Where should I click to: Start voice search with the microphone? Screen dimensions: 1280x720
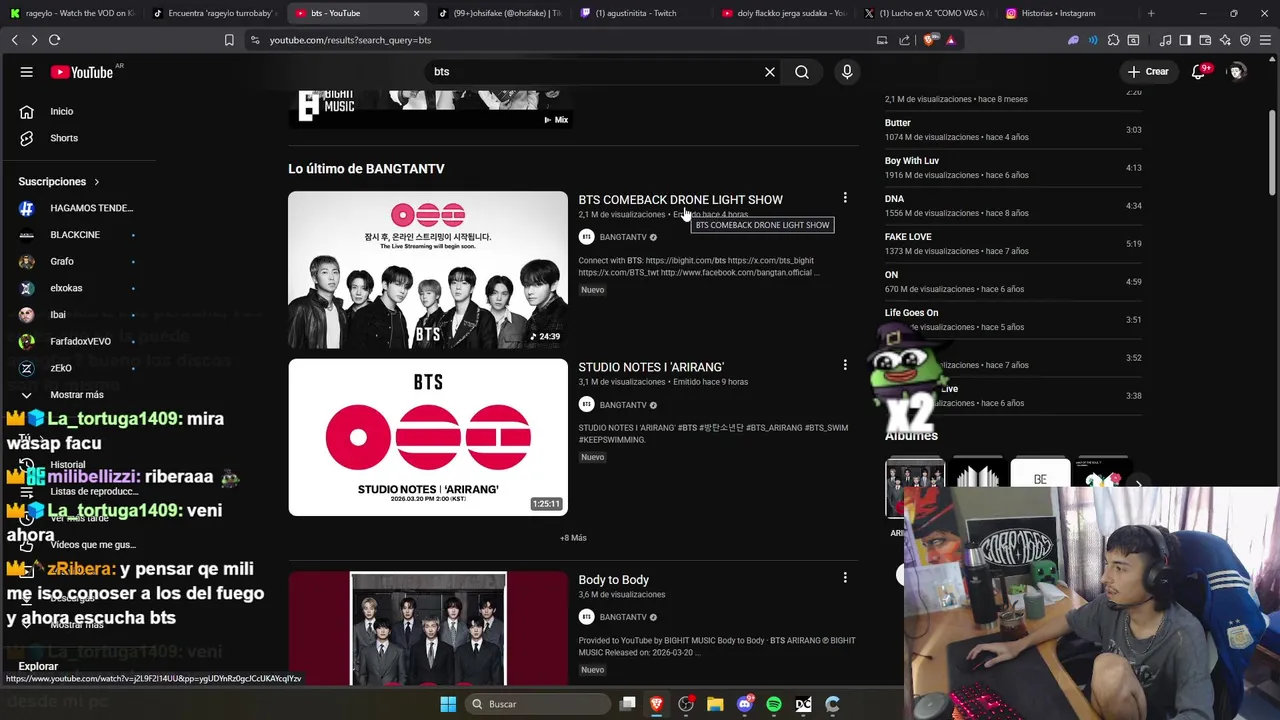(x=847, y=72)
